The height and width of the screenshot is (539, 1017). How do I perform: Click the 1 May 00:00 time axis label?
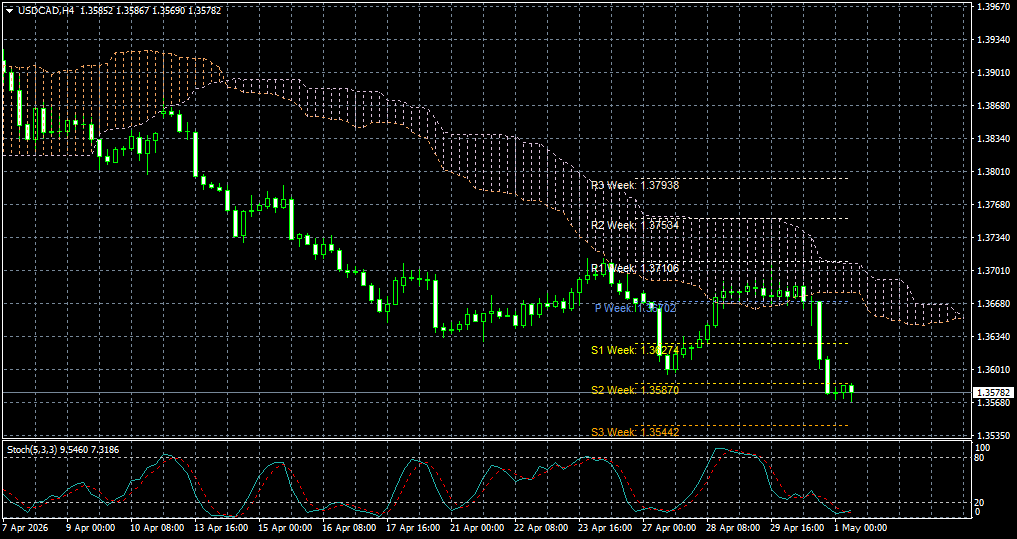click(x=861, y=528)
